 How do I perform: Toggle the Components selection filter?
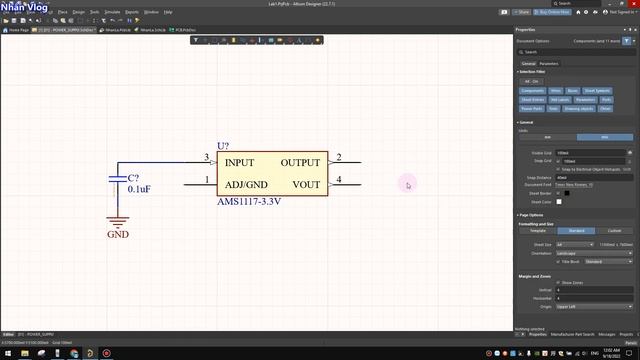pyautogui.click(x=533, y=91)
